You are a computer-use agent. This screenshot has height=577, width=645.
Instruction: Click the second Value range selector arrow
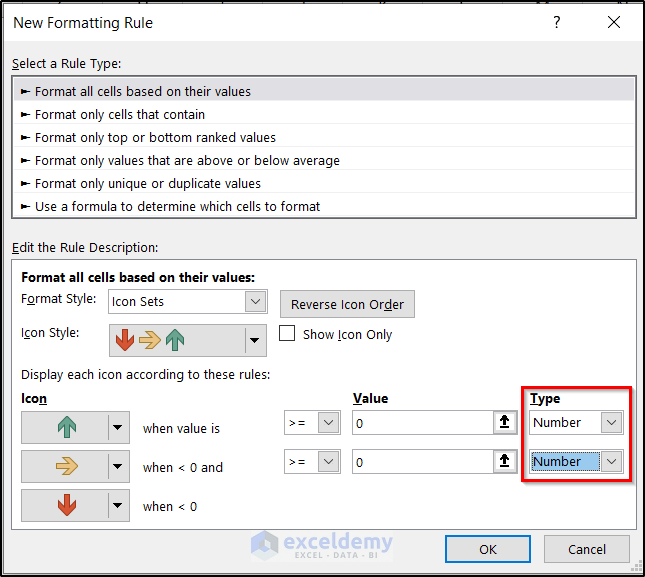click(502, 462)
